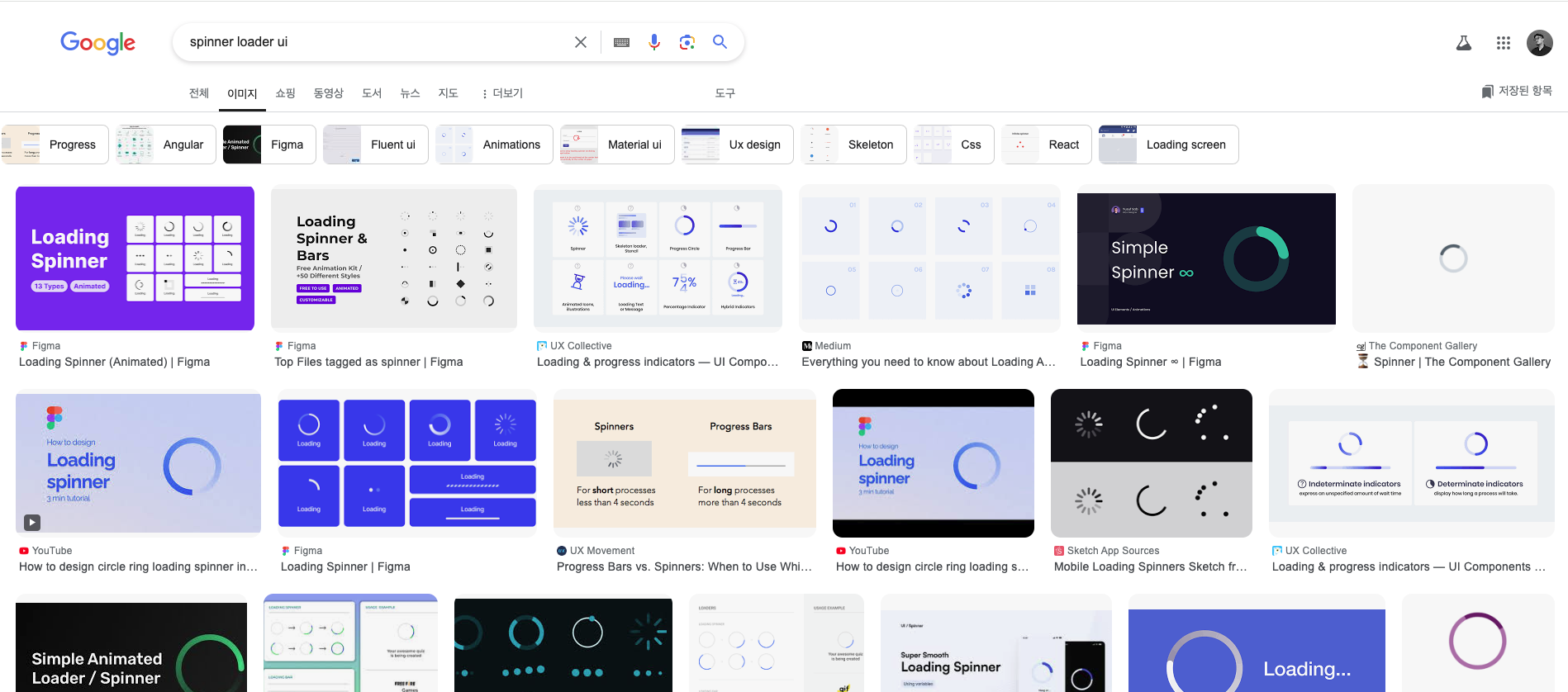Open the 동영상 tab

(329, 93)
